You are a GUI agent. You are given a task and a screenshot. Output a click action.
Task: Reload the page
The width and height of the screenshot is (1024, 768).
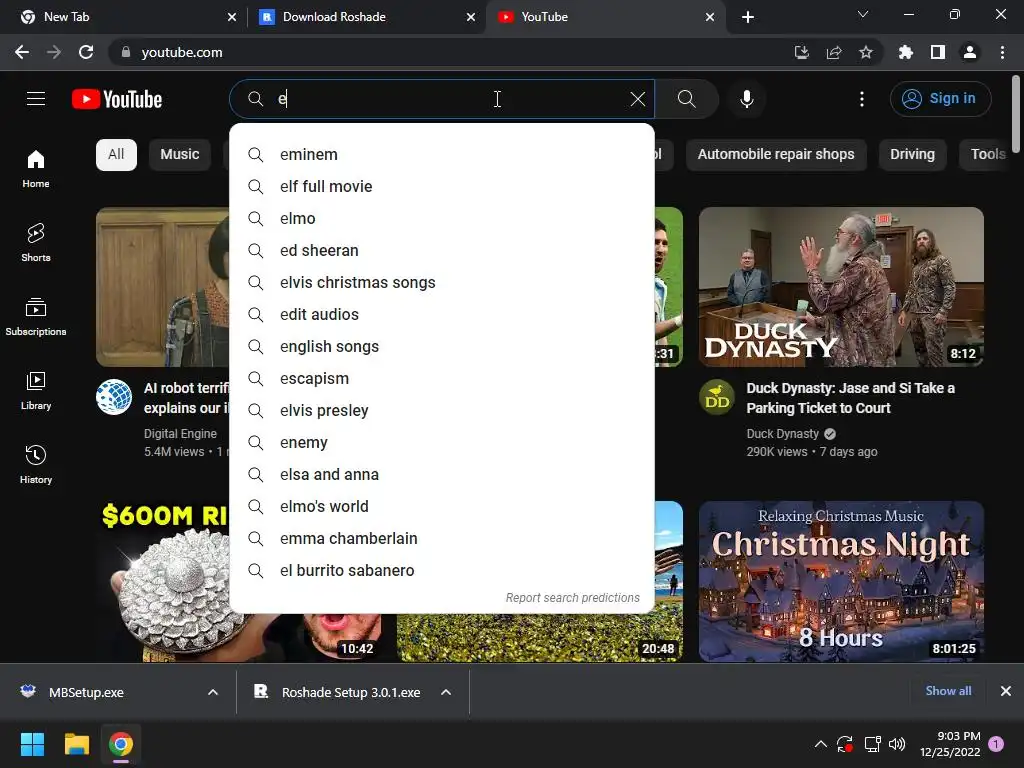[x=86, y=52]
